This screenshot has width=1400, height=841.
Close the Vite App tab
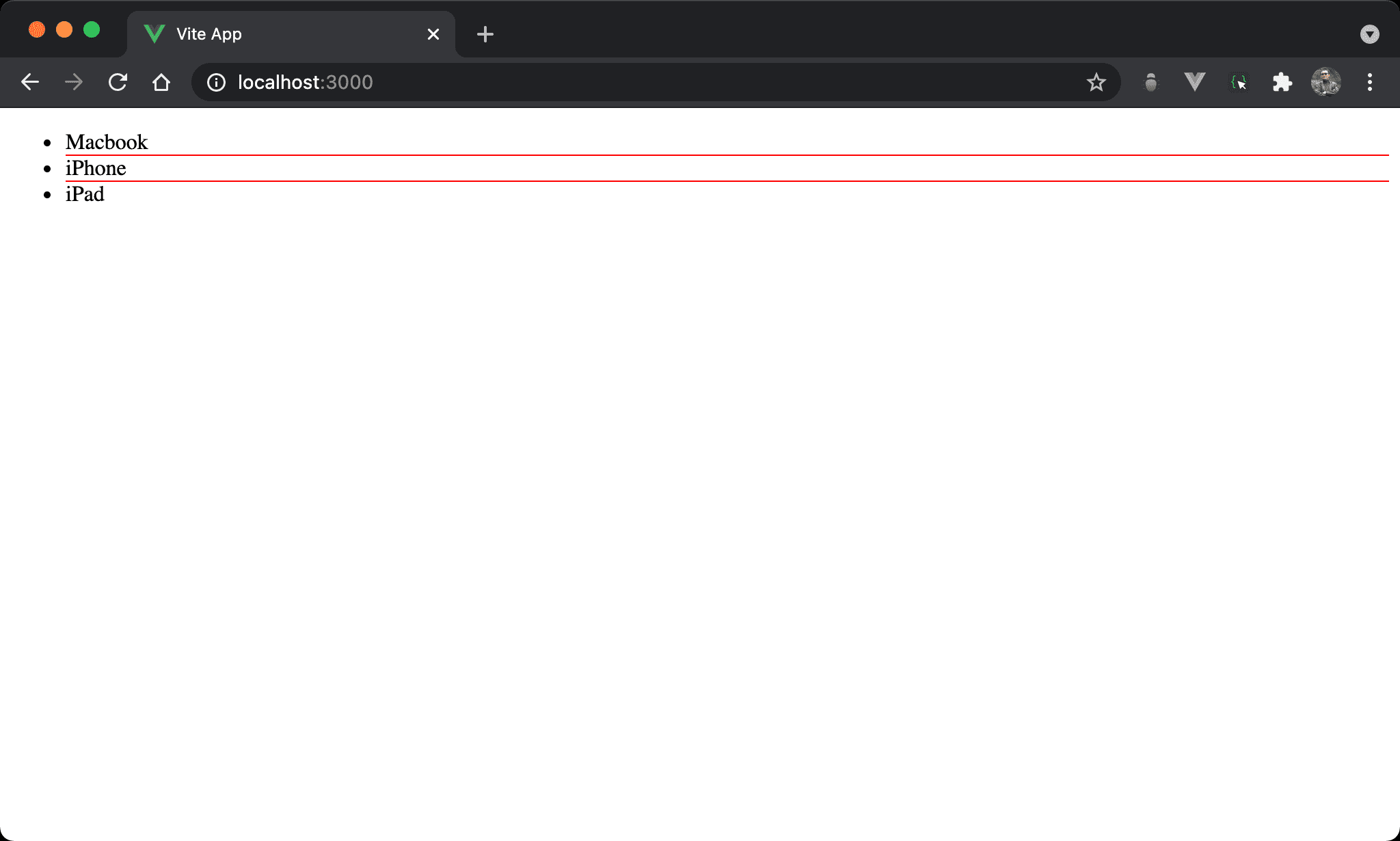coord(433,34)
